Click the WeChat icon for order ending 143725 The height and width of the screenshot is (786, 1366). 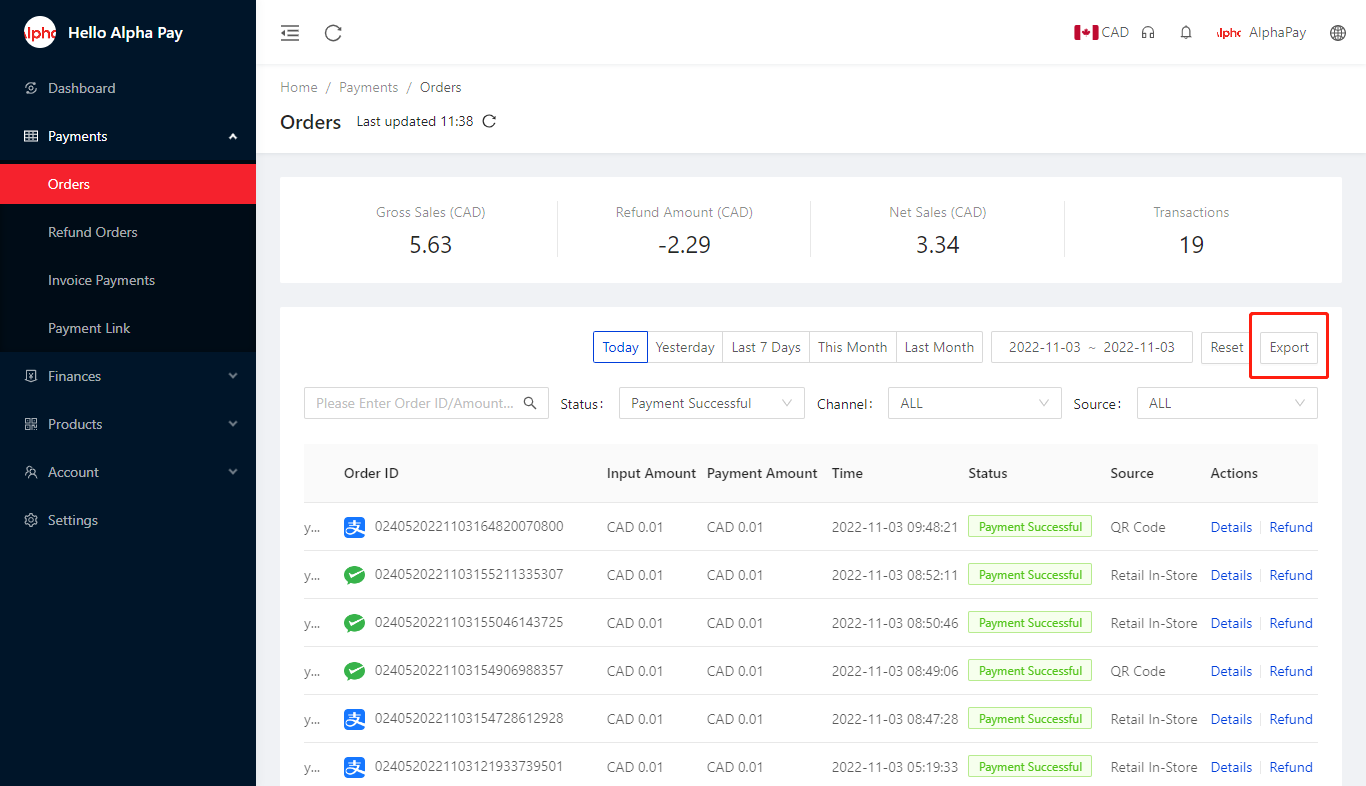355,623
